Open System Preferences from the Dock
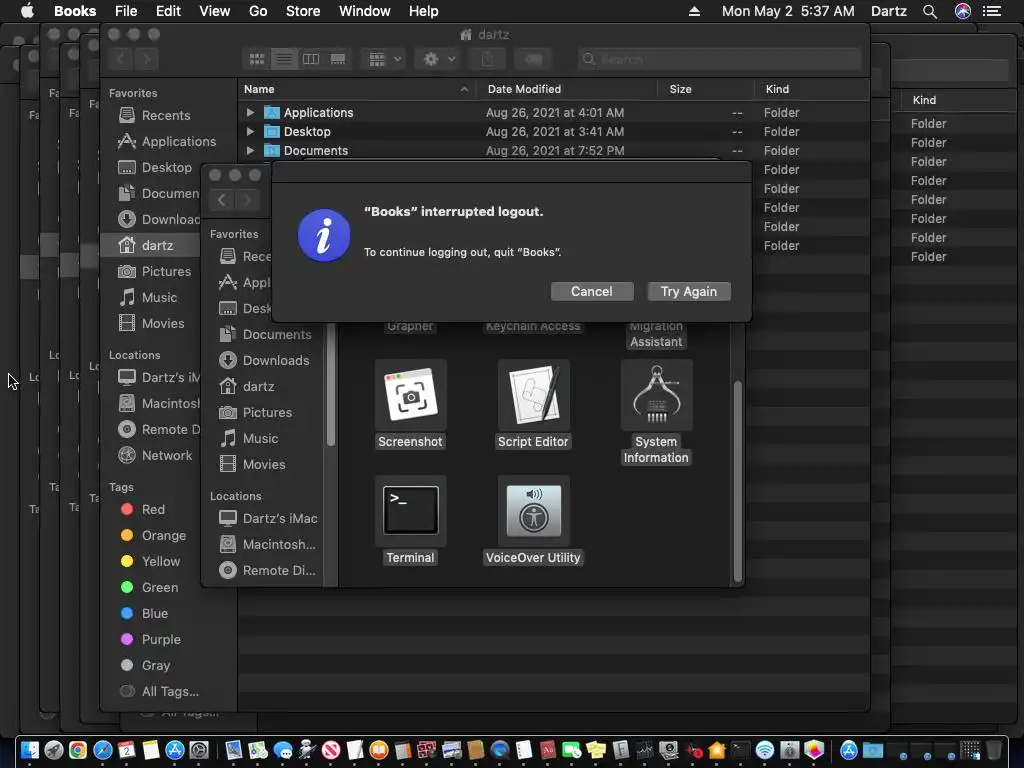 199,750
